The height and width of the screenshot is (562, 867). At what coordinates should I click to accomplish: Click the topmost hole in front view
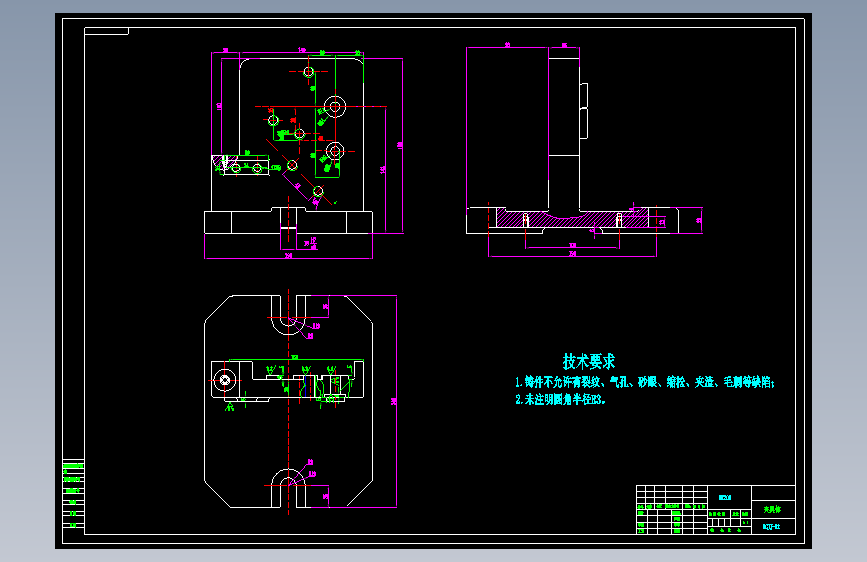(x=309, y=71)
